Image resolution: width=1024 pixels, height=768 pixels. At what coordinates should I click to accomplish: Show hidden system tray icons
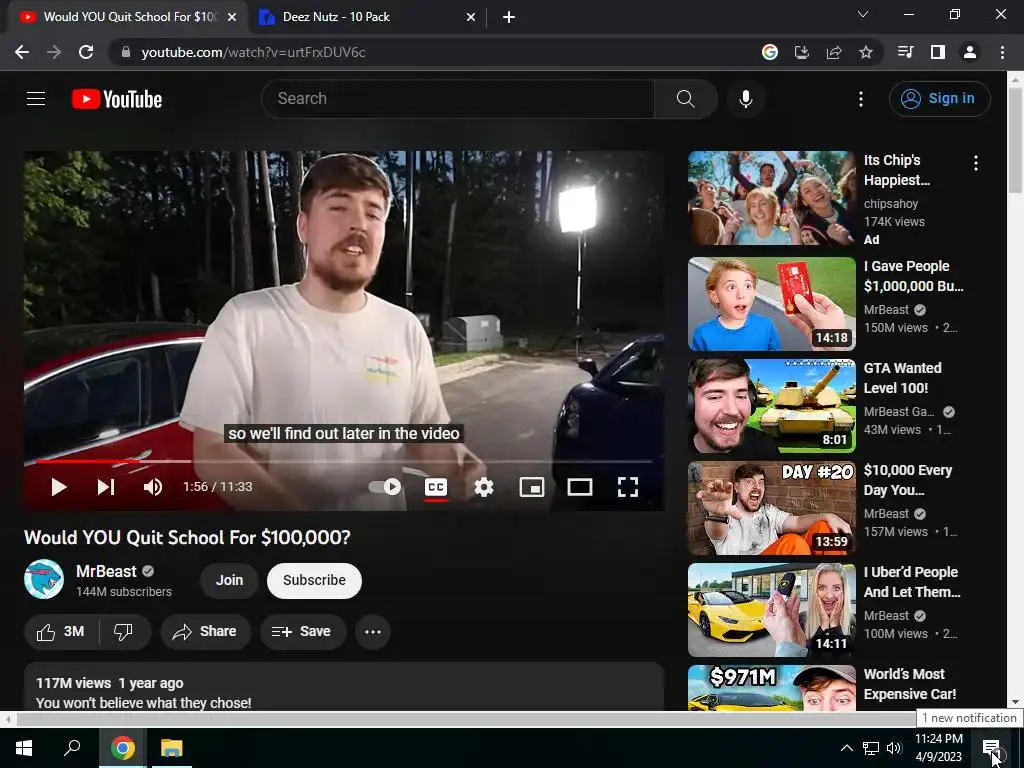(846, 748)
